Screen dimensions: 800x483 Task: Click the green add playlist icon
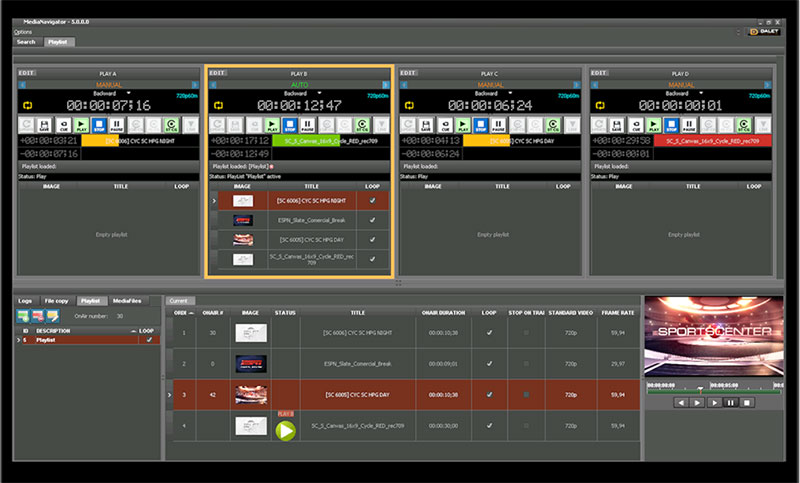[x=23, y=316]
